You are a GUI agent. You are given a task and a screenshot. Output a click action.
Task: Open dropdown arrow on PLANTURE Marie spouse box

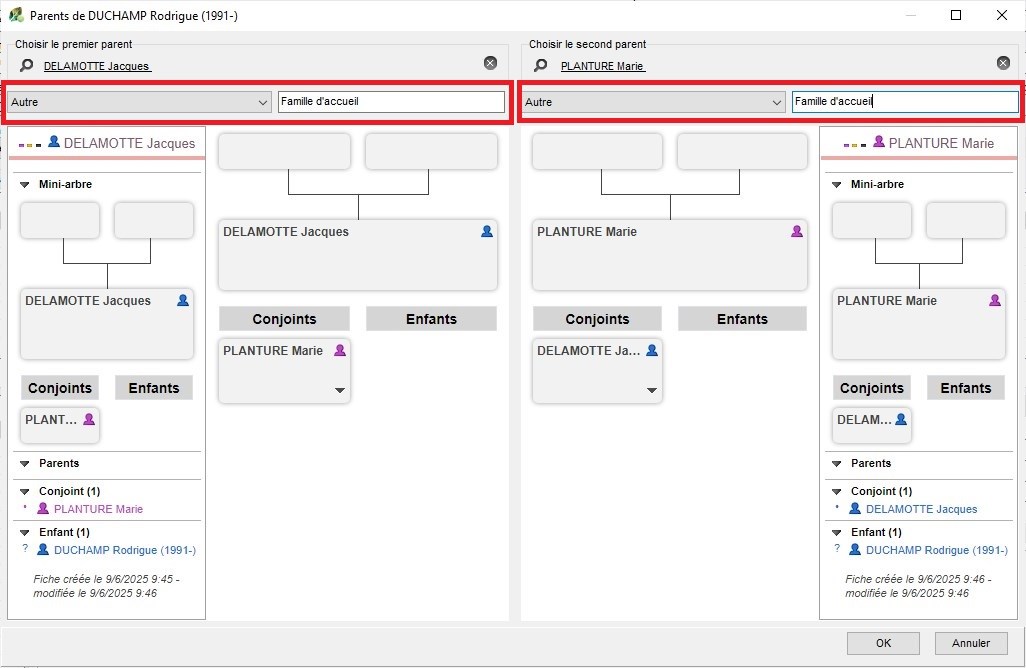pyautogui.click(x=340, y=391)
